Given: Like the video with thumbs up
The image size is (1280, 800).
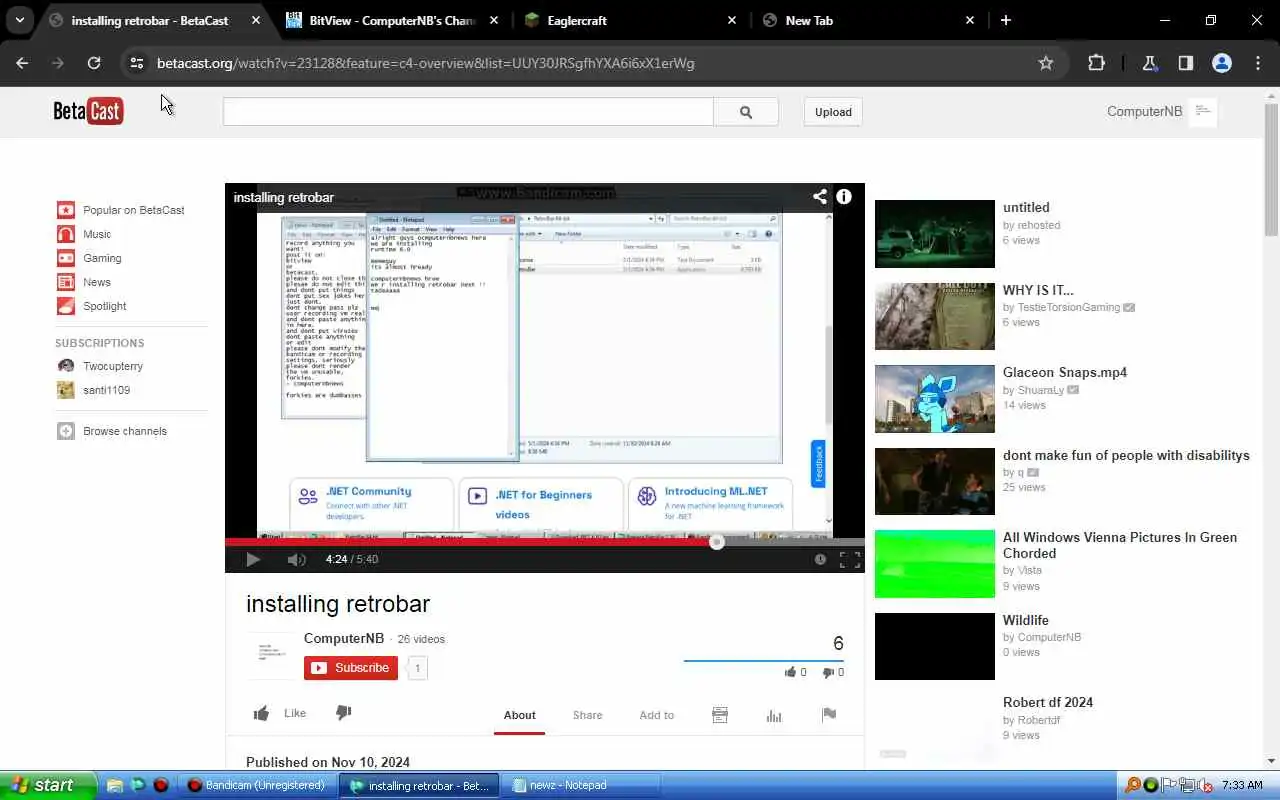Looking at the screenshot, I should point(262,713).
